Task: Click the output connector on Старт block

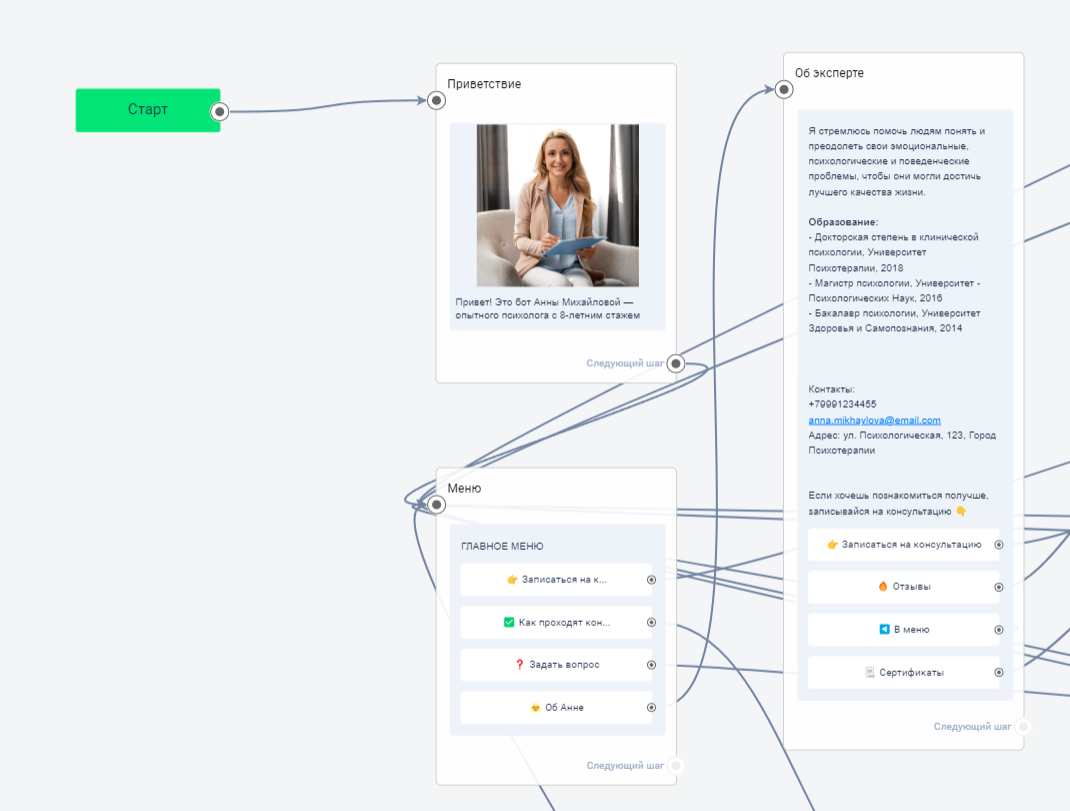Action: 220,112
